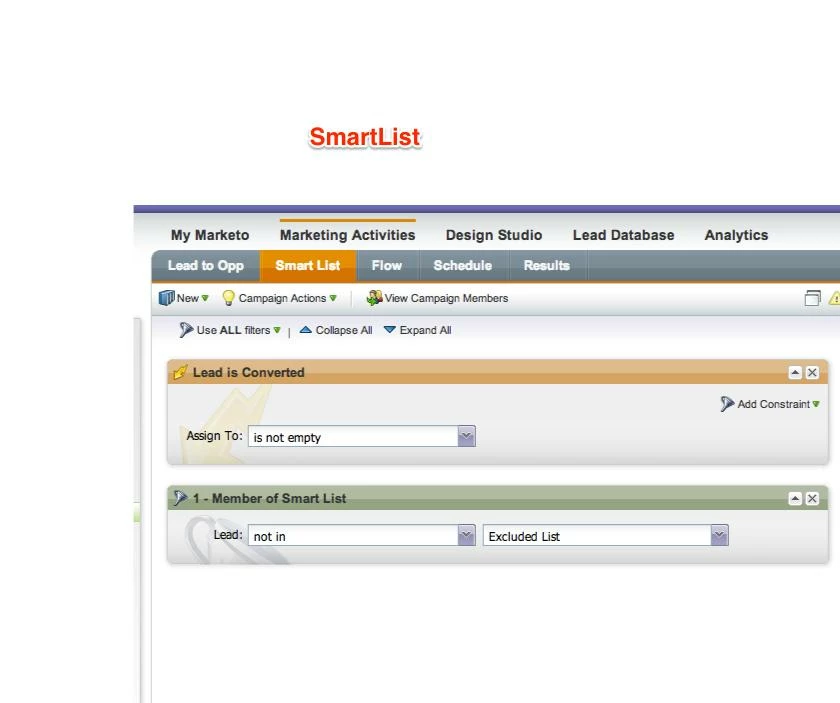
Task: Switch to Marketing Activities tab
Action: tap(347, 235)
